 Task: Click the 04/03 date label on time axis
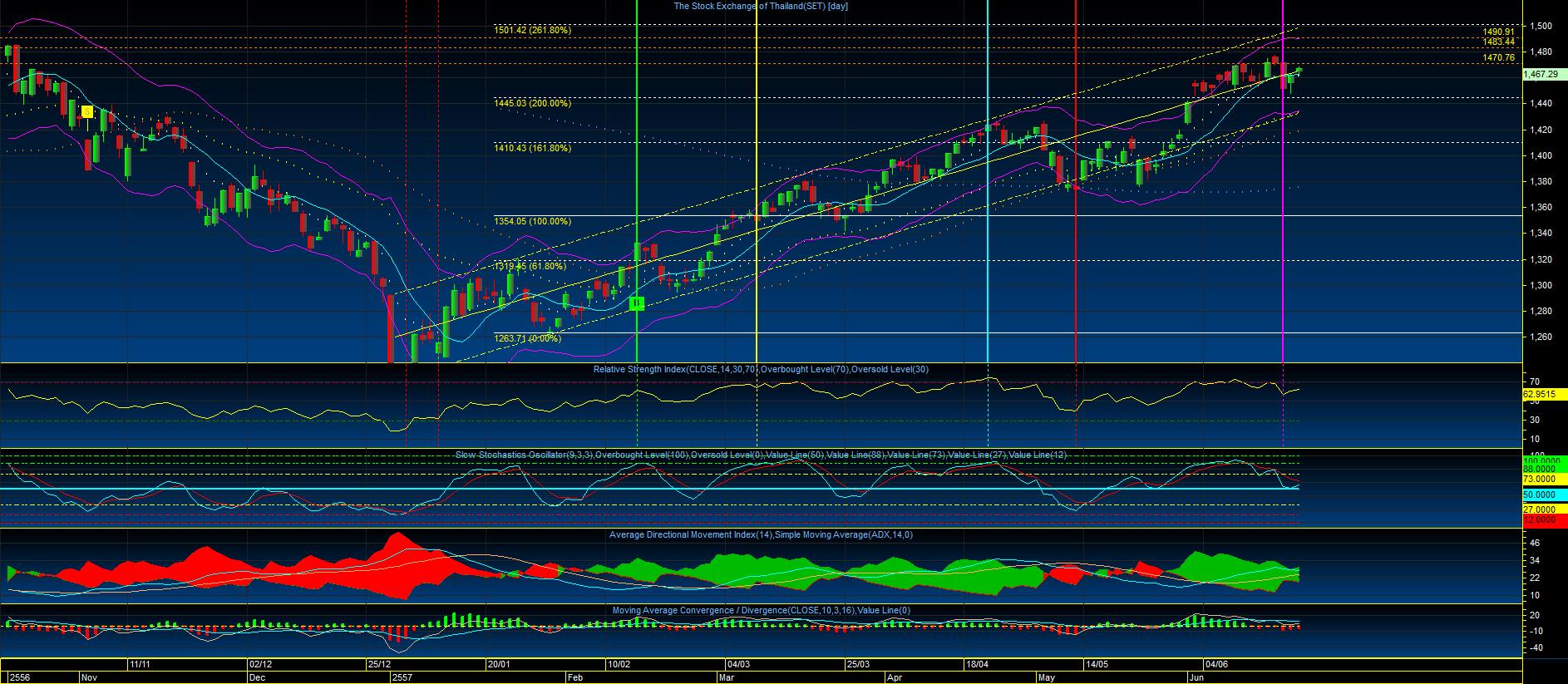738,665
